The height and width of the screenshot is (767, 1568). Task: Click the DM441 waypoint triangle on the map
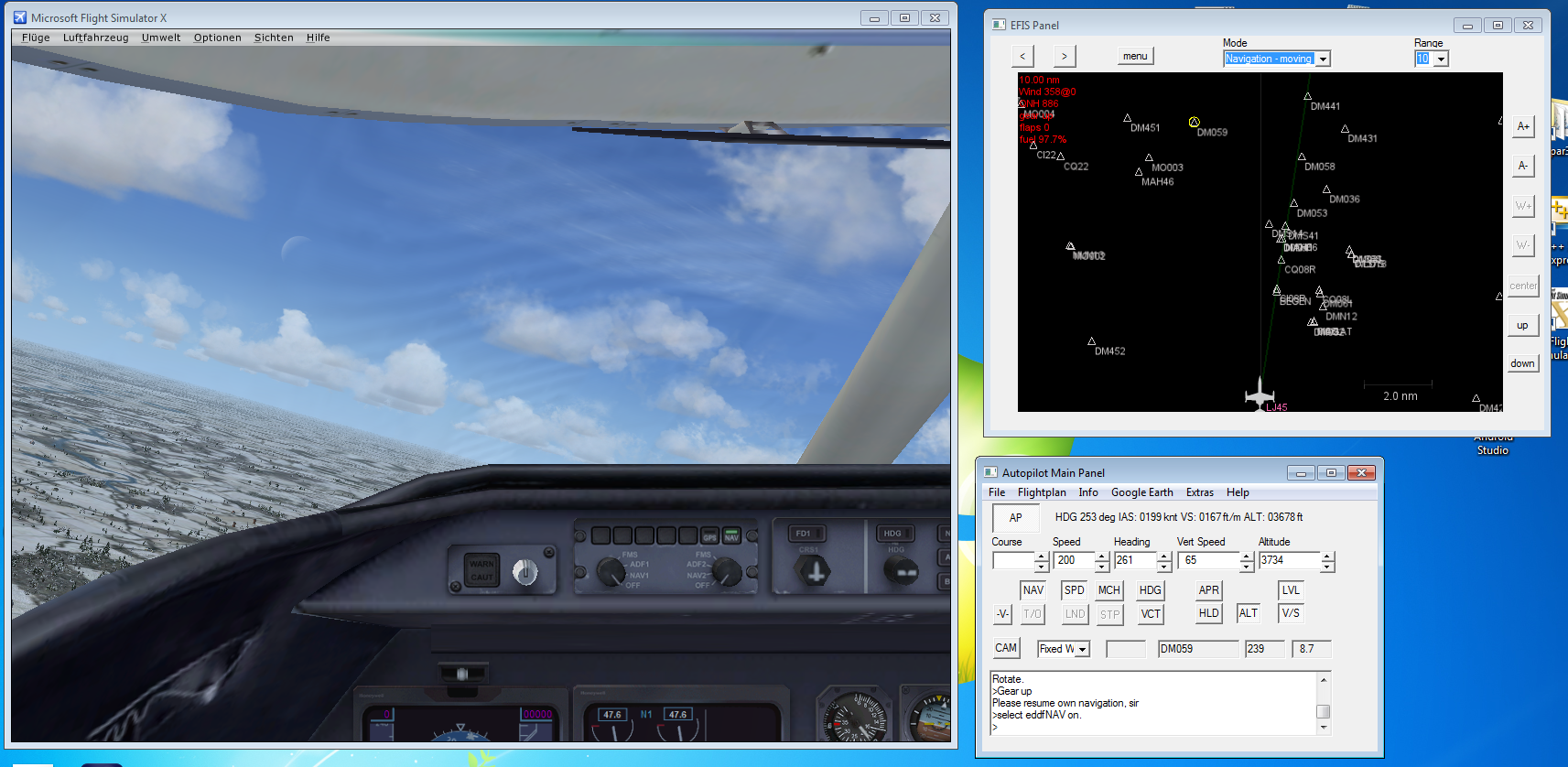(1307, 96)
